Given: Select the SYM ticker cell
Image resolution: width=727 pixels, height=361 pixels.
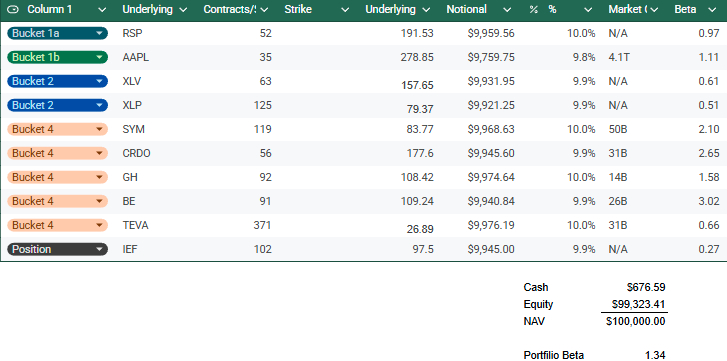Looking at the screenshot, I should tap(134, 129).
